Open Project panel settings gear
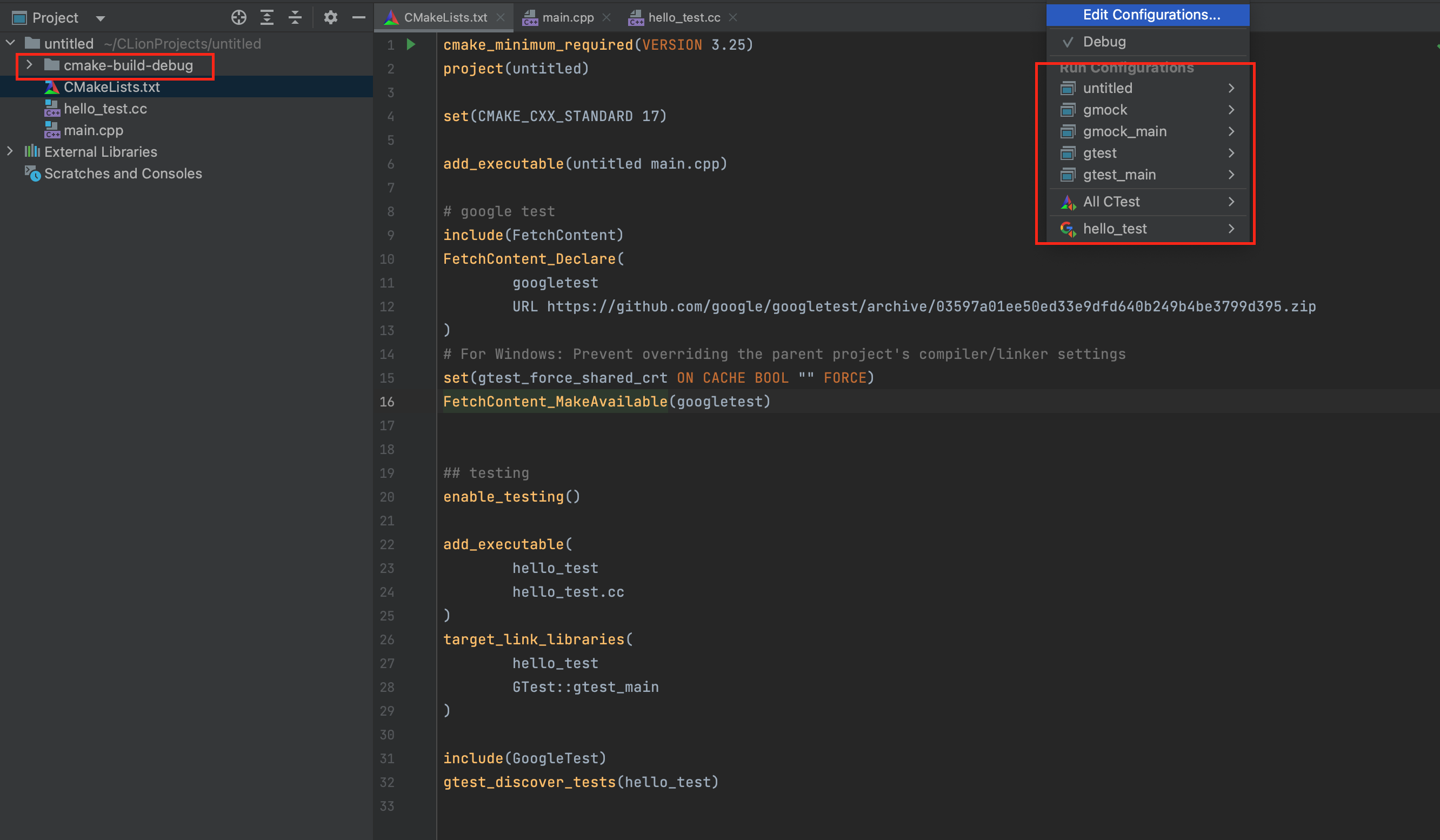The height and width of the screenshot is (840, 1440). click(330, 18)
